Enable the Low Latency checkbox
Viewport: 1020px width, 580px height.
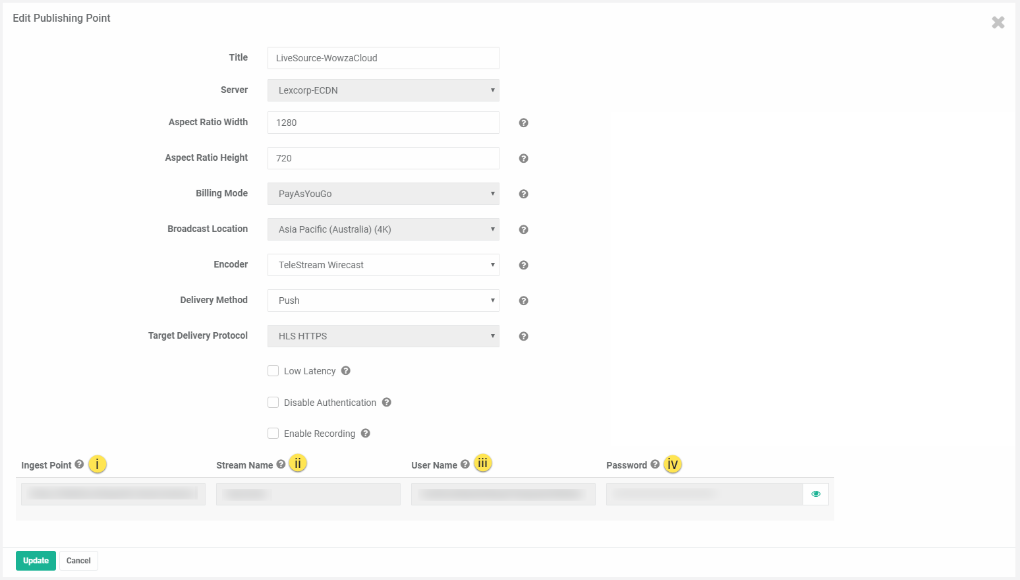pos(273,371)
